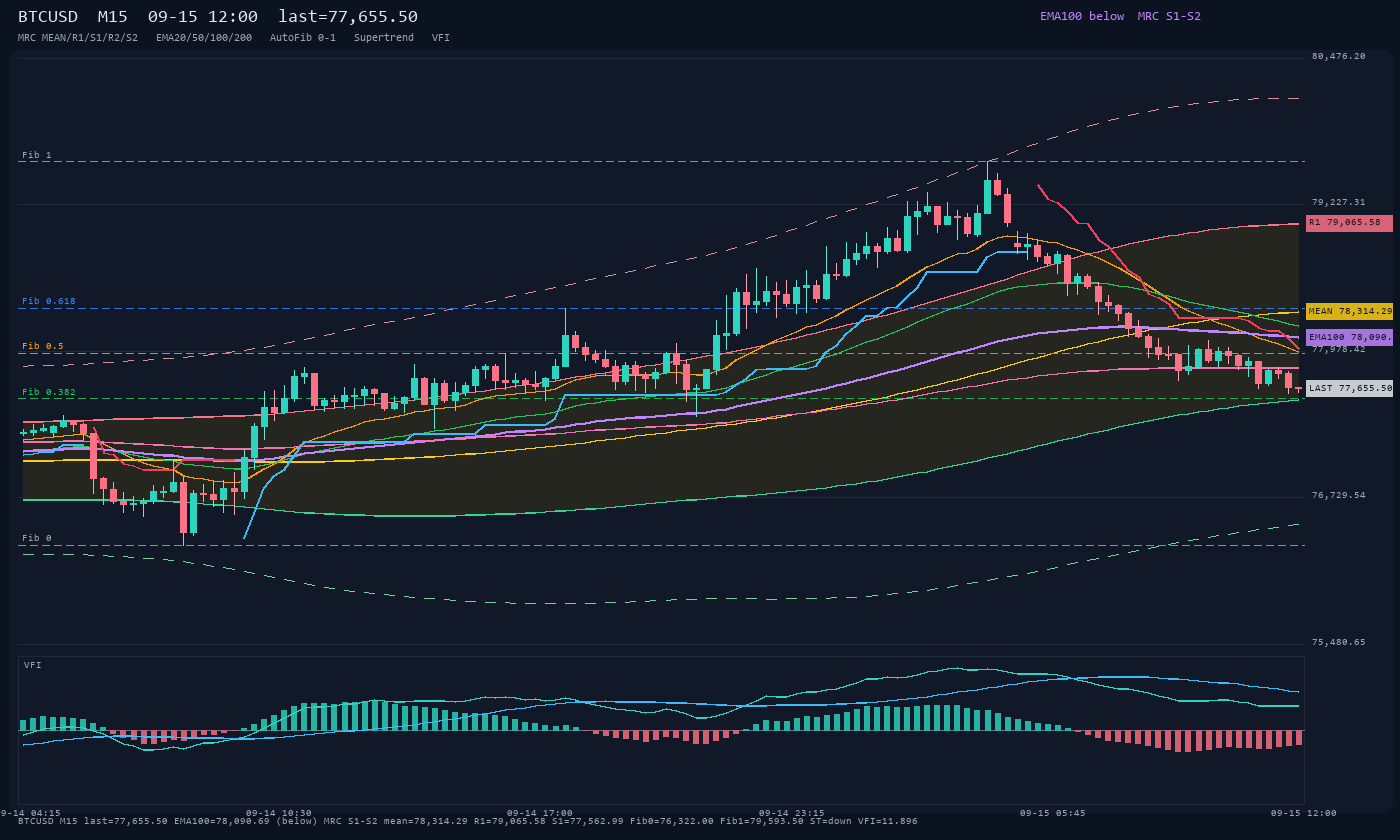
Task: Select the 'EMA100 below' status text
Action: tap(1082, 16)
